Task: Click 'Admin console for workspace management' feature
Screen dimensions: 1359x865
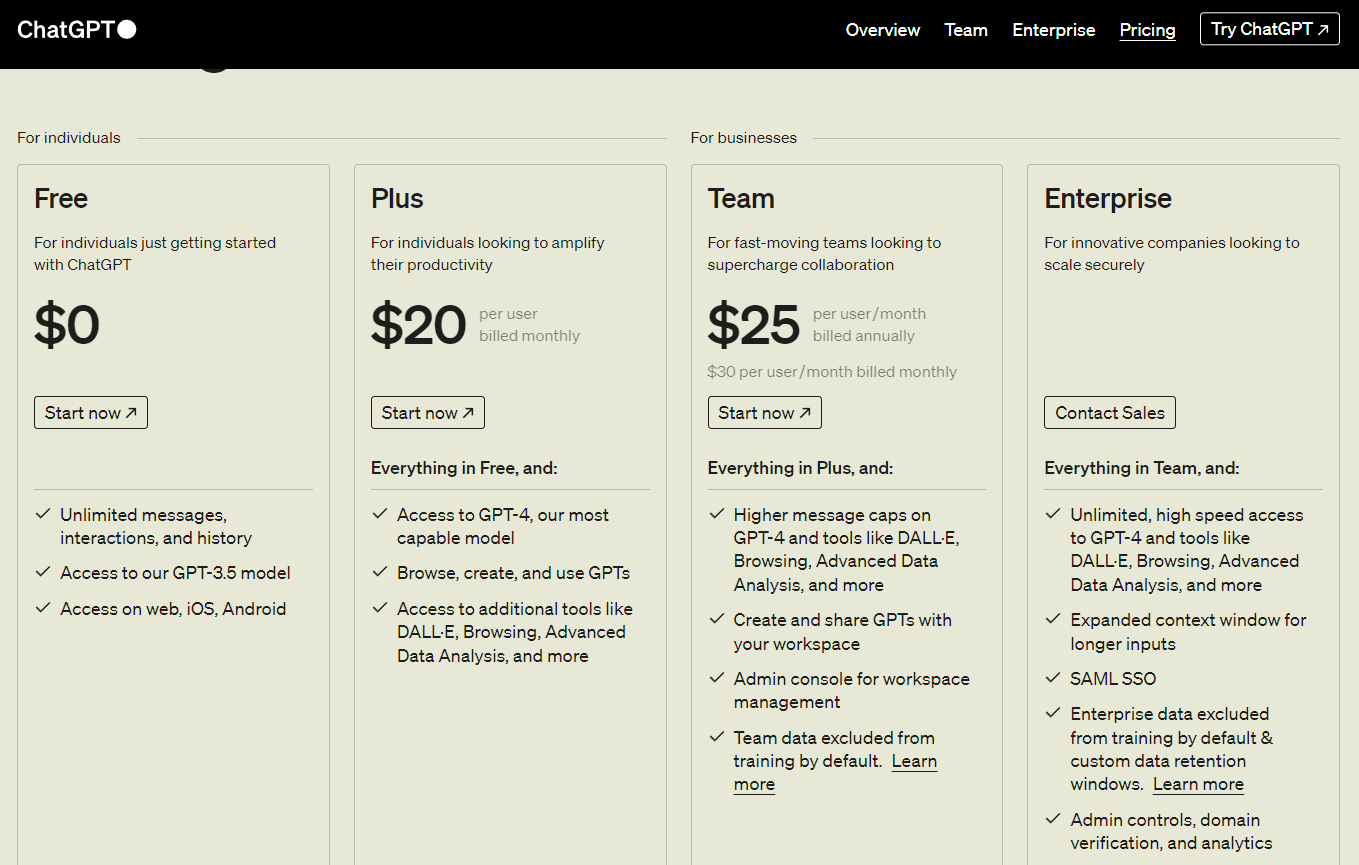Action: pyautogui.click(x=852, y=690)
